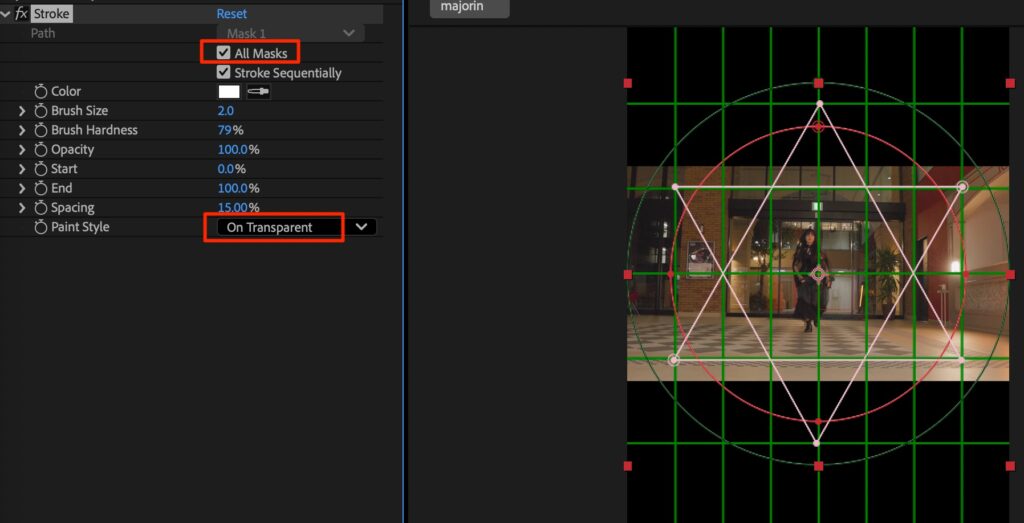Enable the Brush Size stopwatch
Screen dimensions: 1024x523
pos(41,111)
